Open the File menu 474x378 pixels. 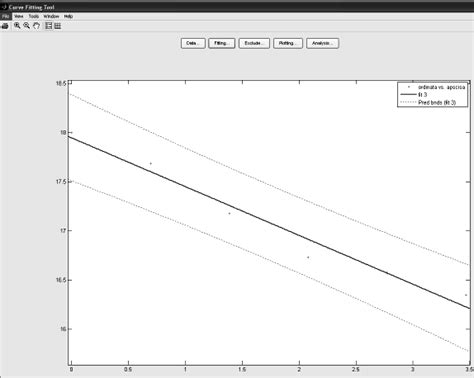5,16
